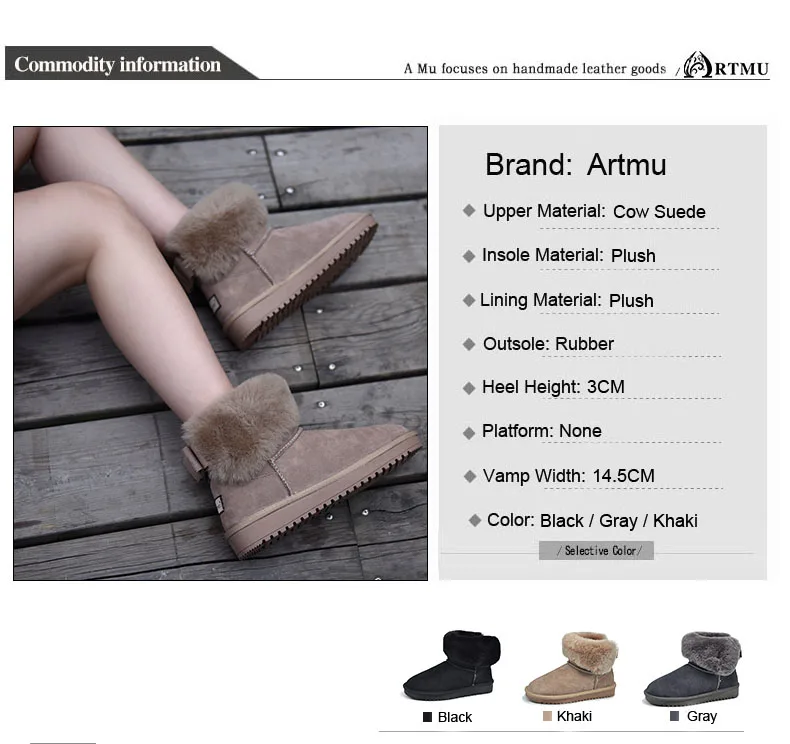The image size is (790, 744).
Task: Select the Black boot thumbnail
Action: [452, 665]
